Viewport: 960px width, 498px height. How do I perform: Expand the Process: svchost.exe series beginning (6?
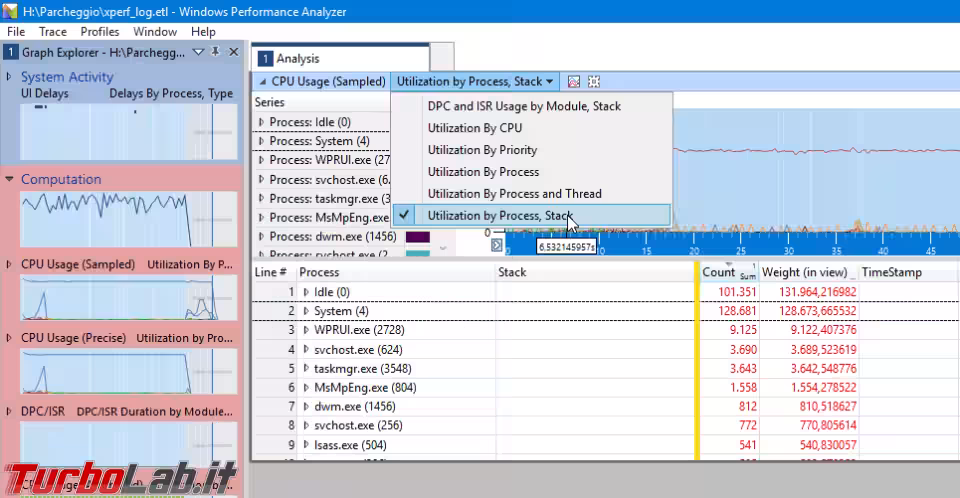click(x=261, y=179)
